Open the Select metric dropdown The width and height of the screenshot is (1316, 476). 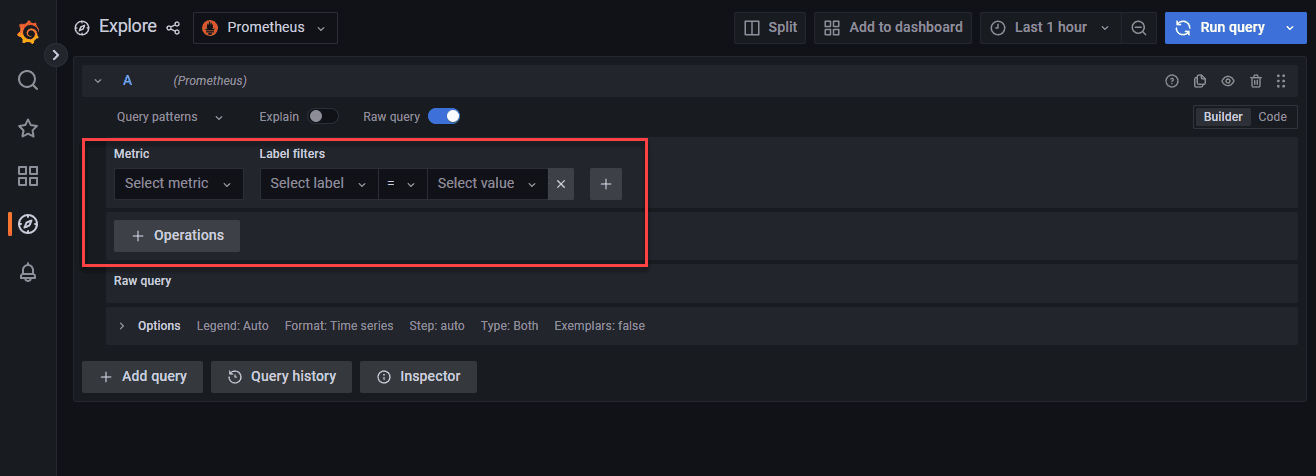point(179,184)
